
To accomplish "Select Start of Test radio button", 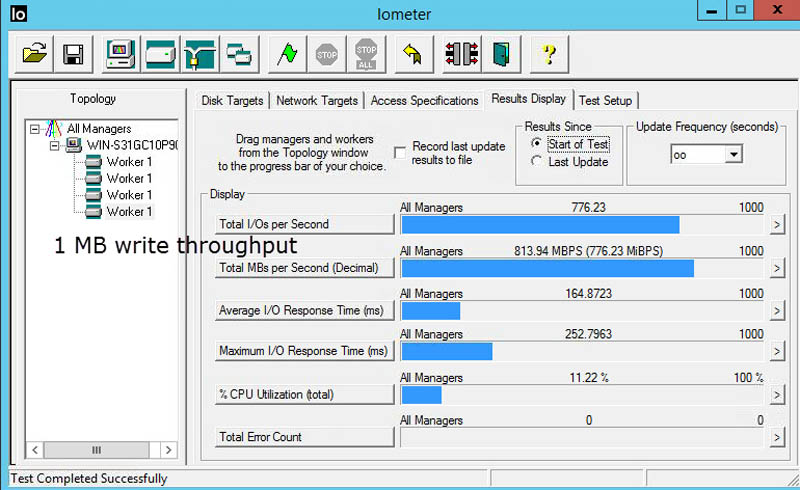I will pyautogui.click(x=536, y=143).
